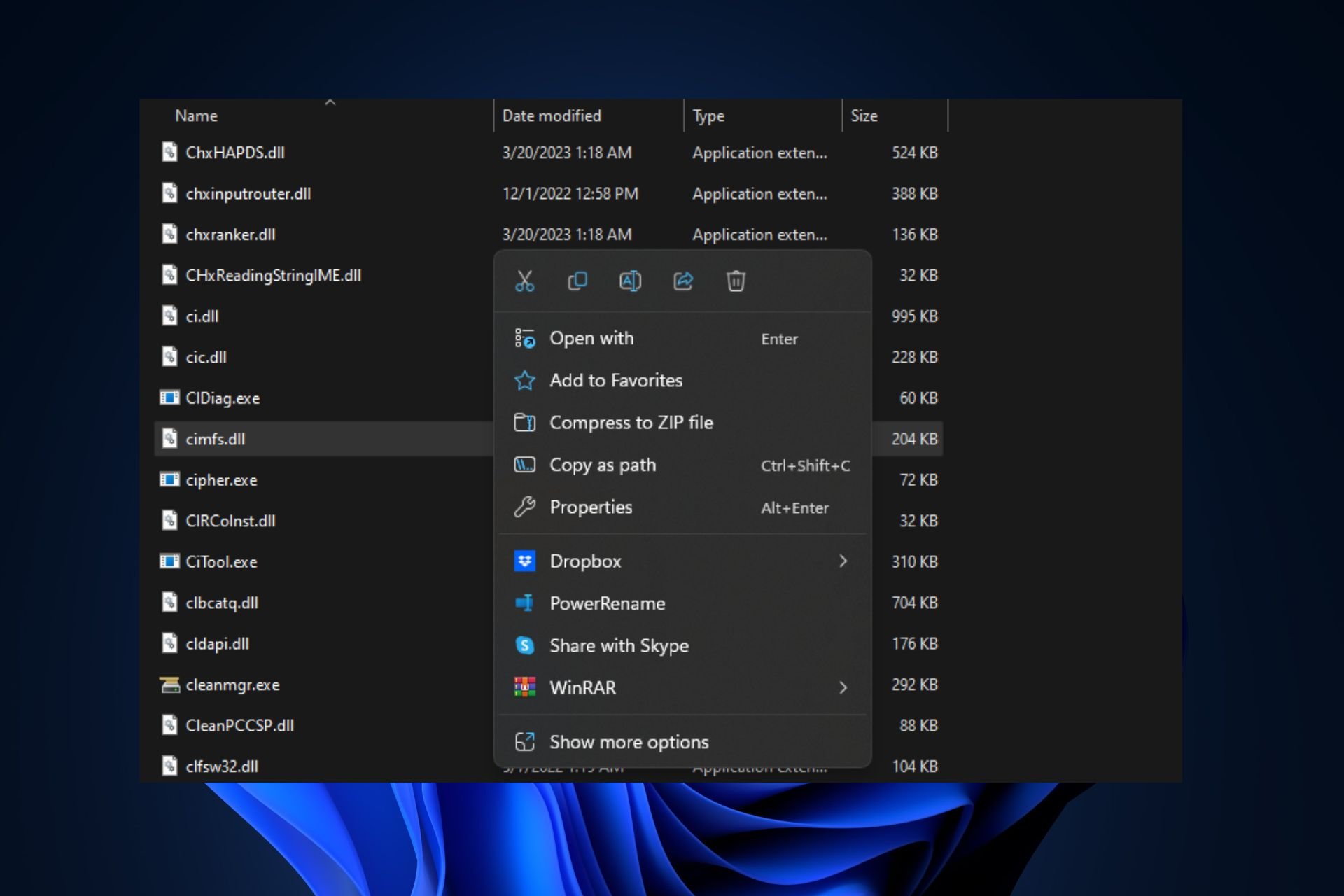This screenshot has height=896, width=1344.
Task: Click the CIDiag.exe file icon
Action: tap(169, 398)
